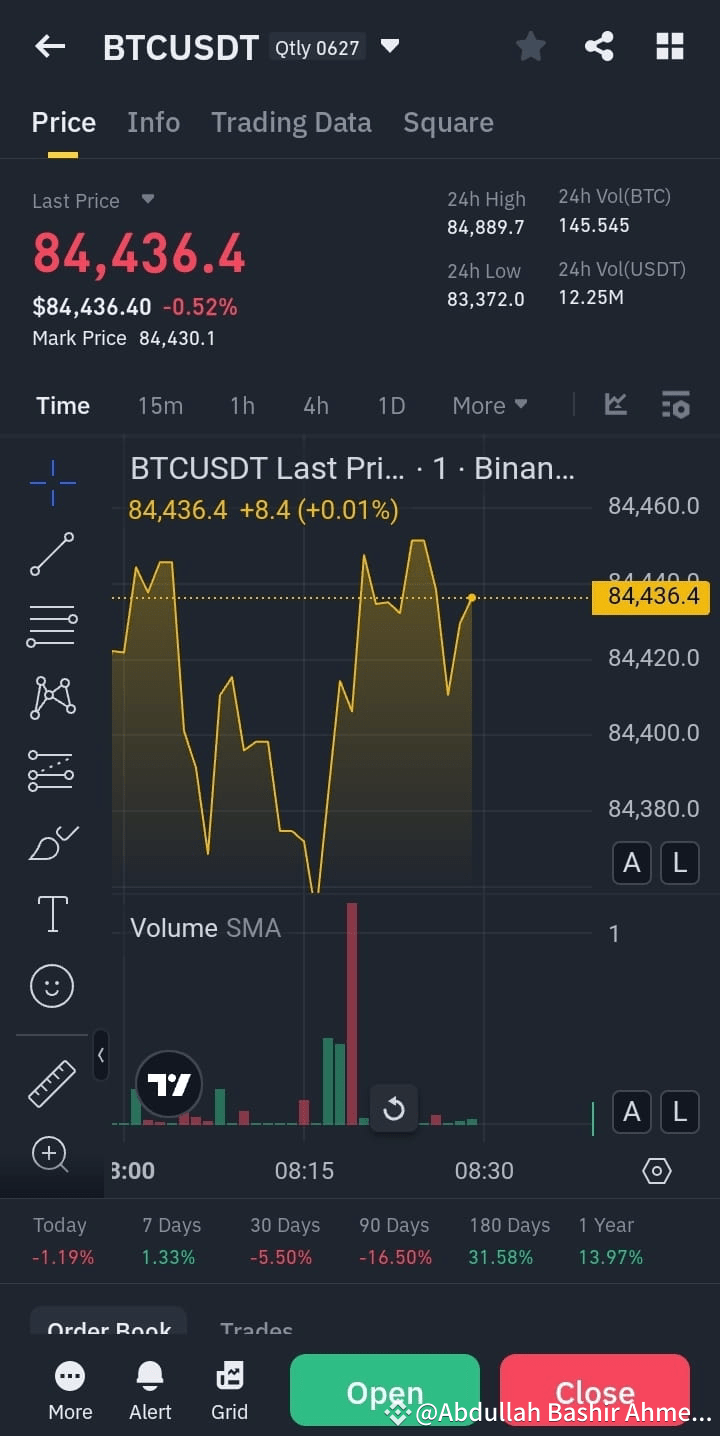The height and width of the screenshot is (1436, 720).
Task: Switch to the Trading Data tab
Action: 291,122
